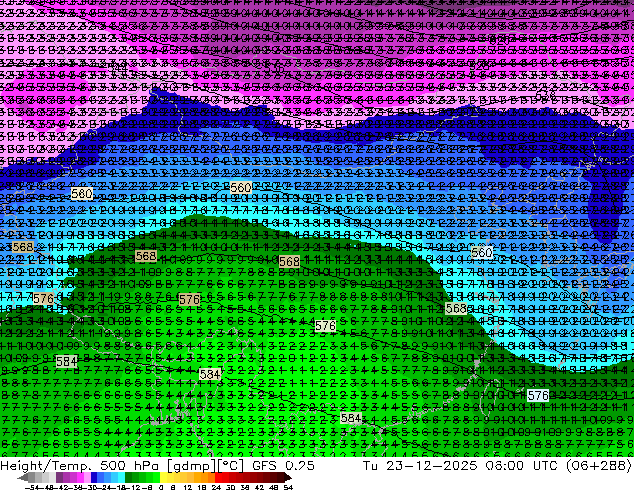Click the '23-12-2025' date text
The image size is (634, 490).
point(431,466)
